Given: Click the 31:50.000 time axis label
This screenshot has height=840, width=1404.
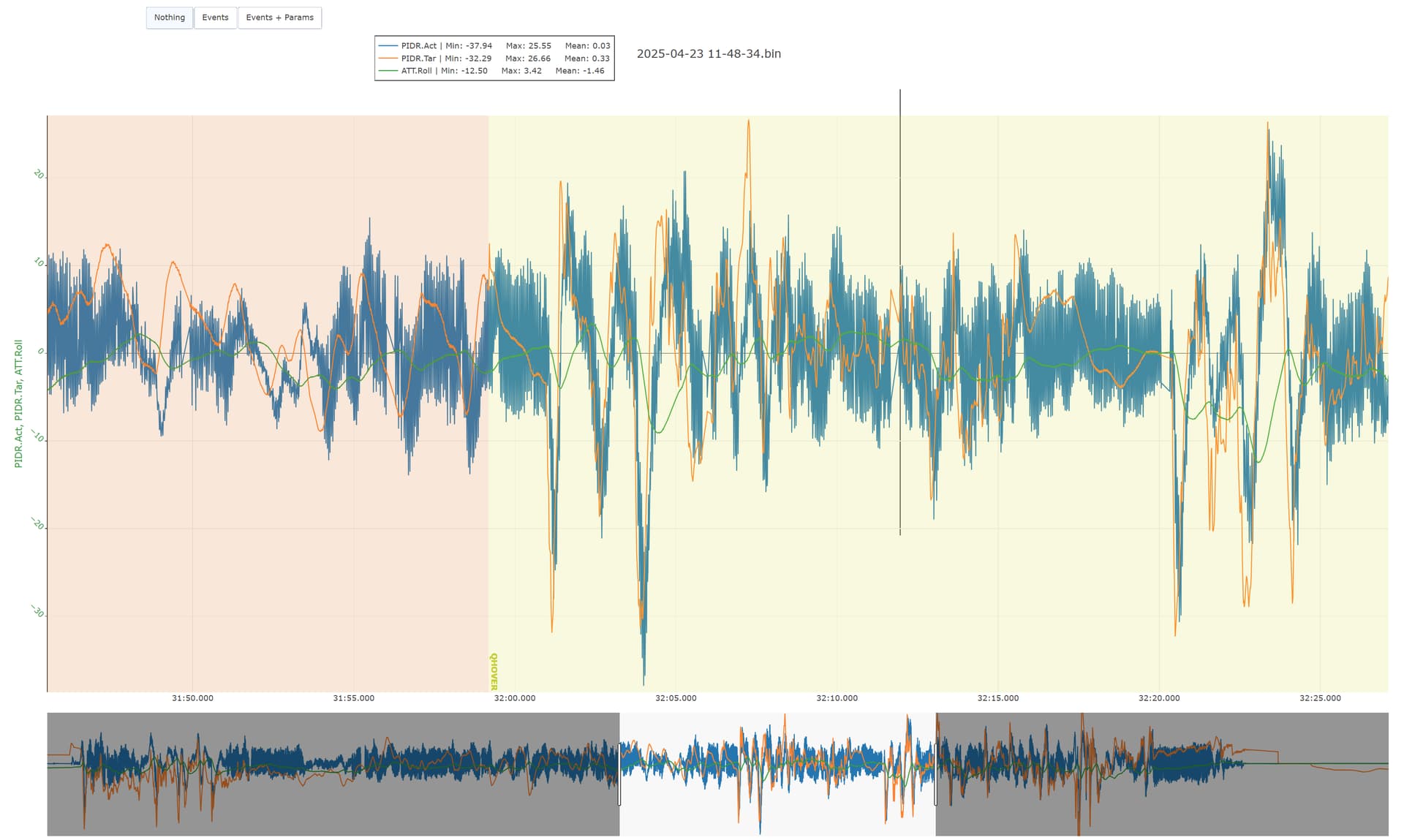Looking at the screenshot, I should (193, 698).
